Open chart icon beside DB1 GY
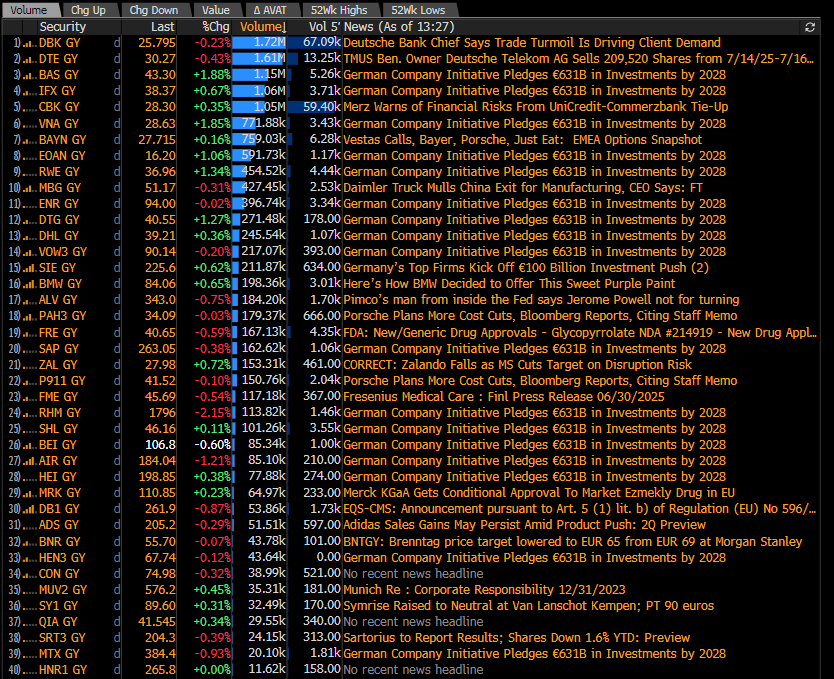 [29, 509]
